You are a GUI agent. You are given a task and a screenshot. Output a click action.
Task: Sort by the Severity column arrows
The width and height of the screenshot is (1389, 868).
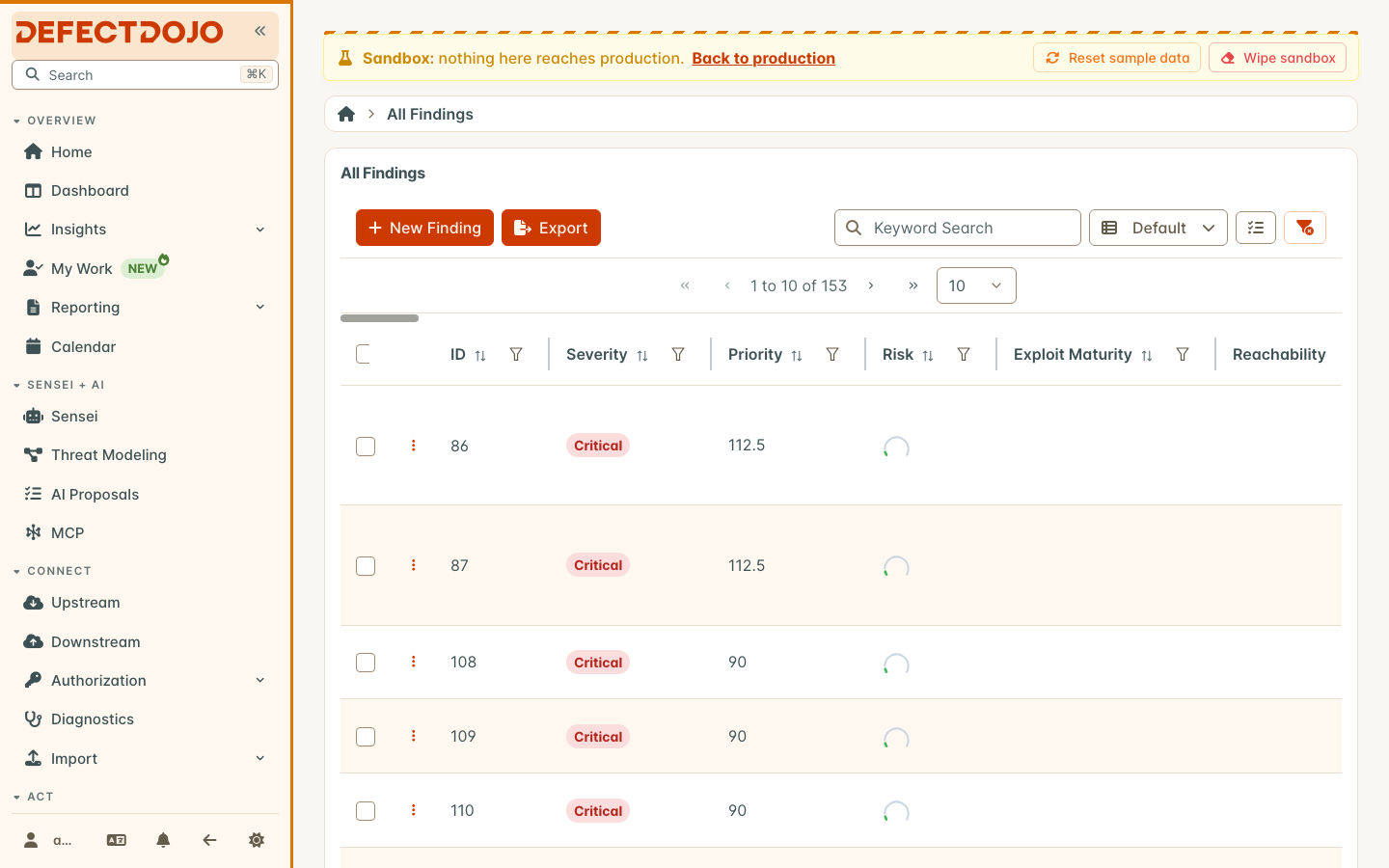click(642, 356)
